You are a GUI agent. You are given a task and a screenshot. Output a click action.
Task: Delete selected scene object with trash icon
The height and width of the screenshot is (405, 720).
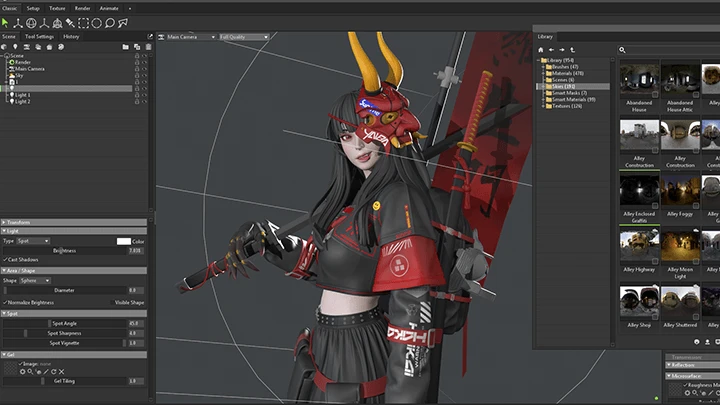(148, 47)
